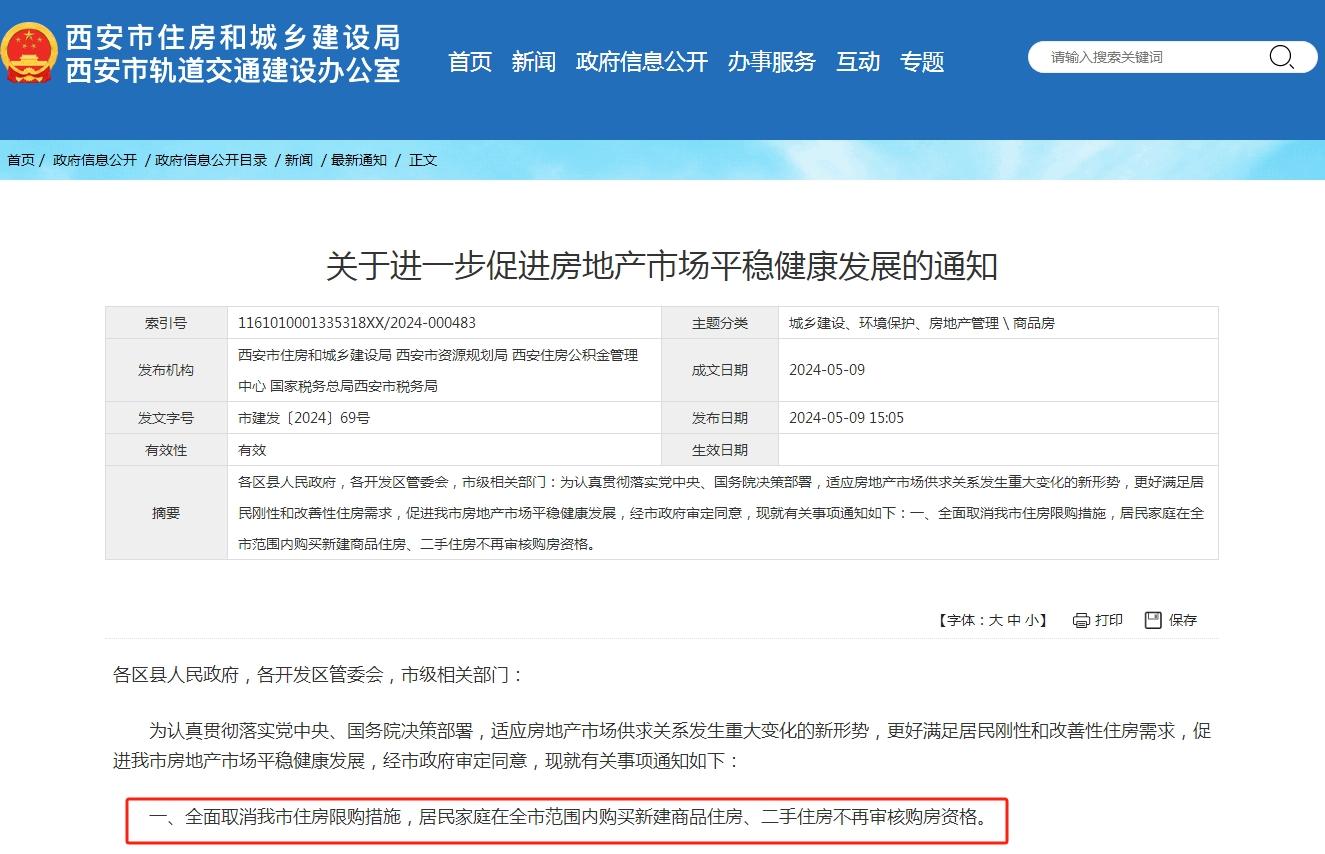Click the site title 西安市住房和城乡建设局
Image resolution: width=1325 pixels, height=854 pixels.
click(x=233, y=37)
